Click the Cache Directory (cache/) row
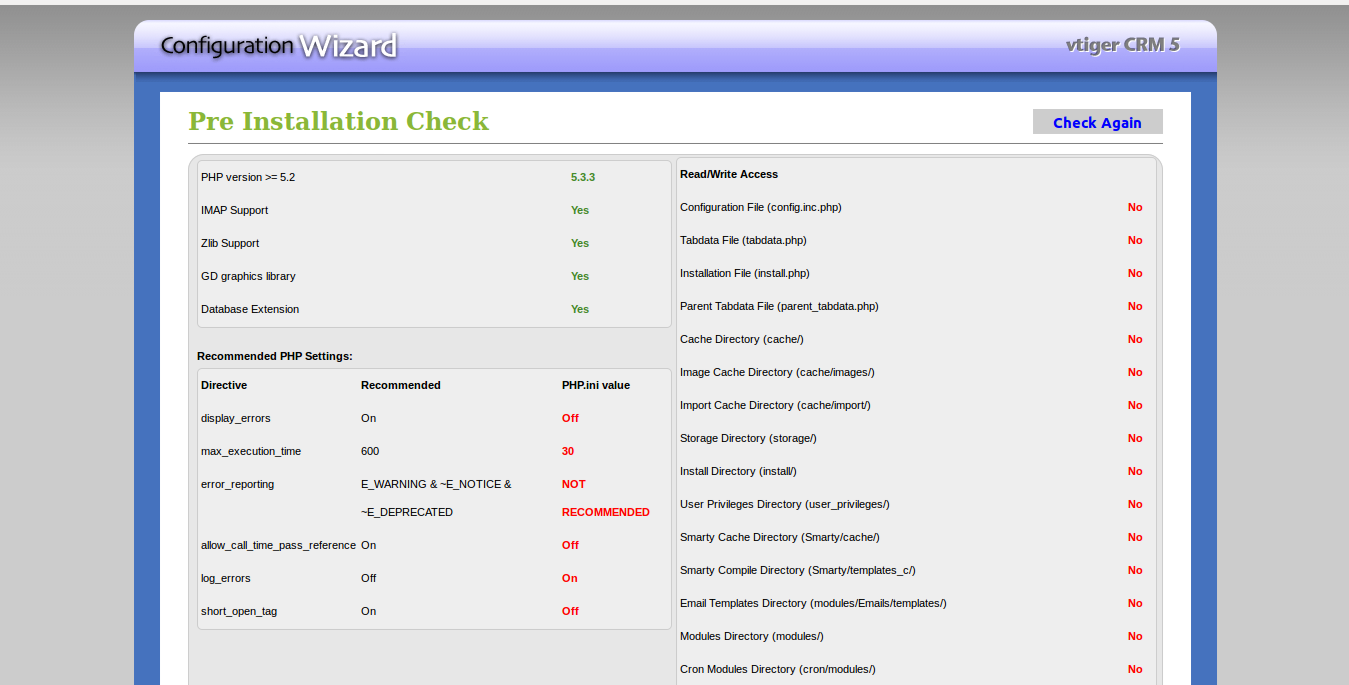The height and width of the screenshot is (685, 1349). (x=916, y=339)
